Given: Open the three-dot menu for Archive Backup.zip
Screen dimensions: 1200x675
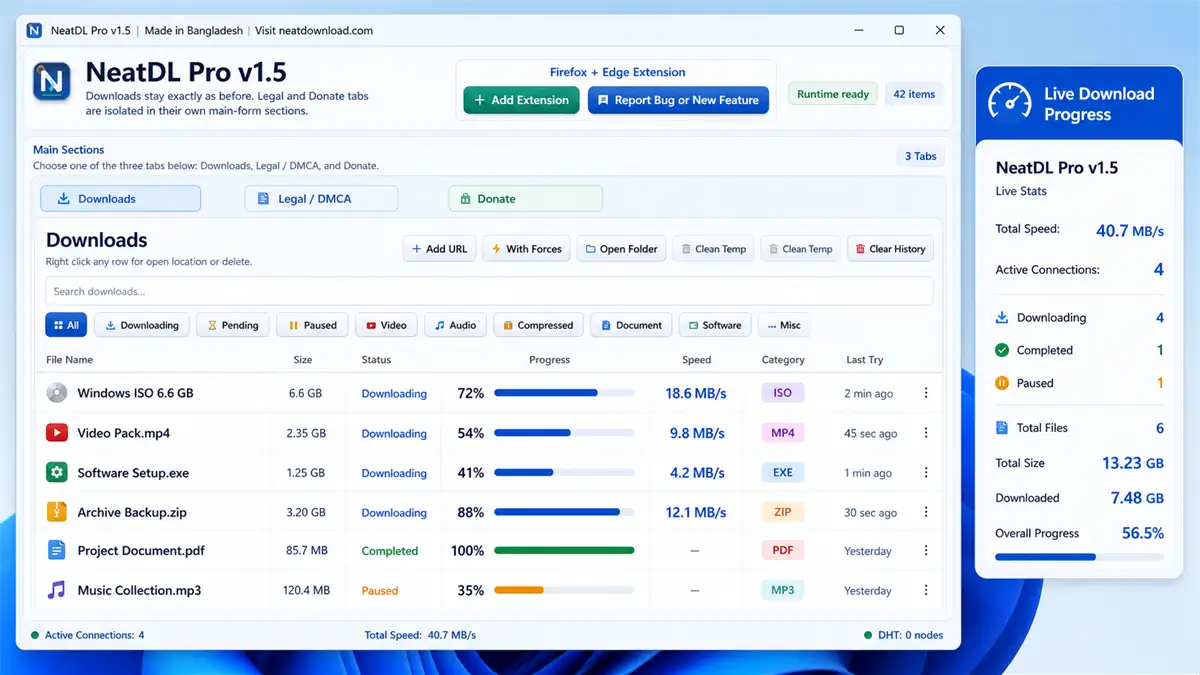Looking at the screenshot, I should tap(926, 512).
